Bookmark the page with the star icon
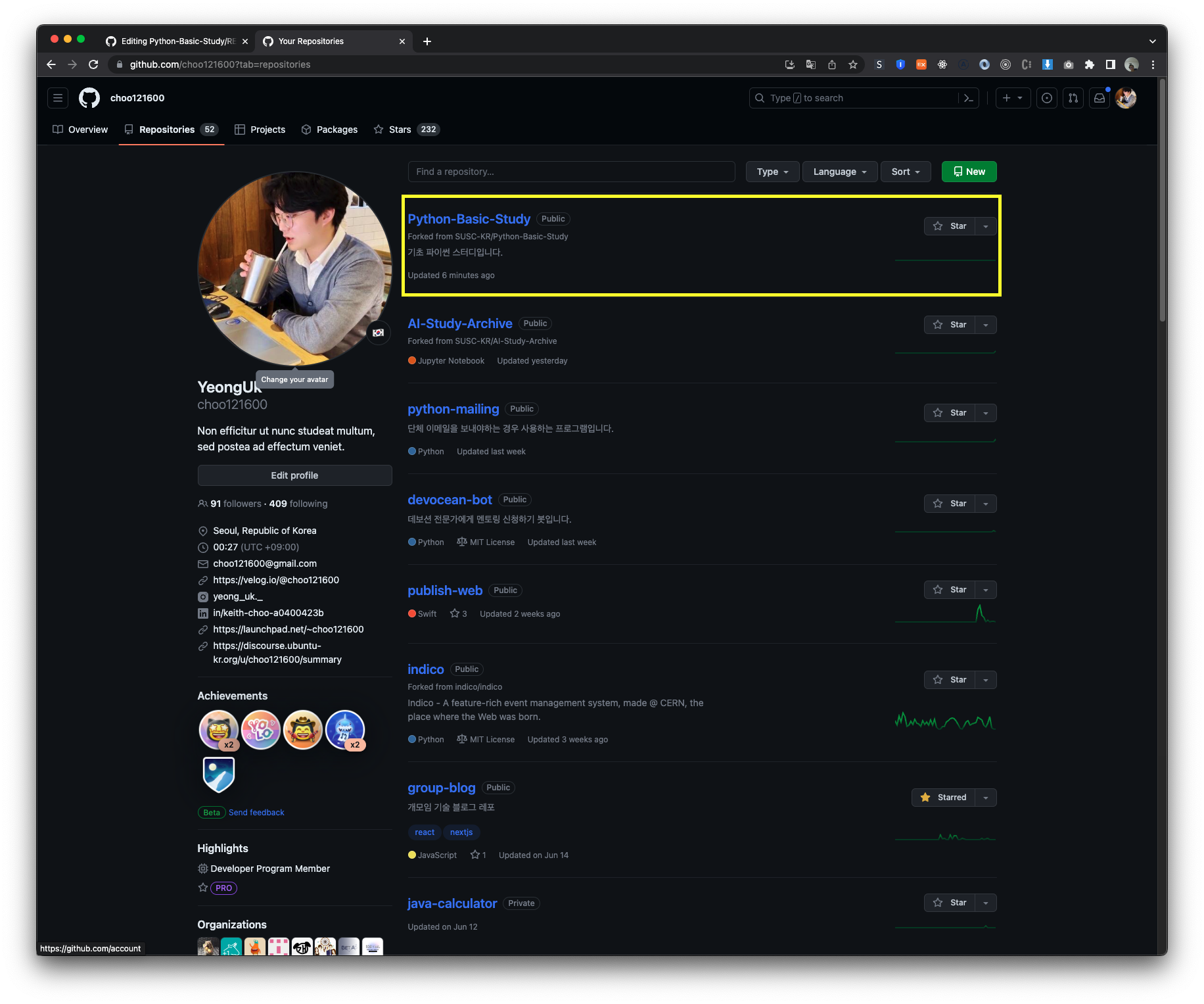The height and width of the screenshot is (1004, 1204). click(x=852, y=64)
